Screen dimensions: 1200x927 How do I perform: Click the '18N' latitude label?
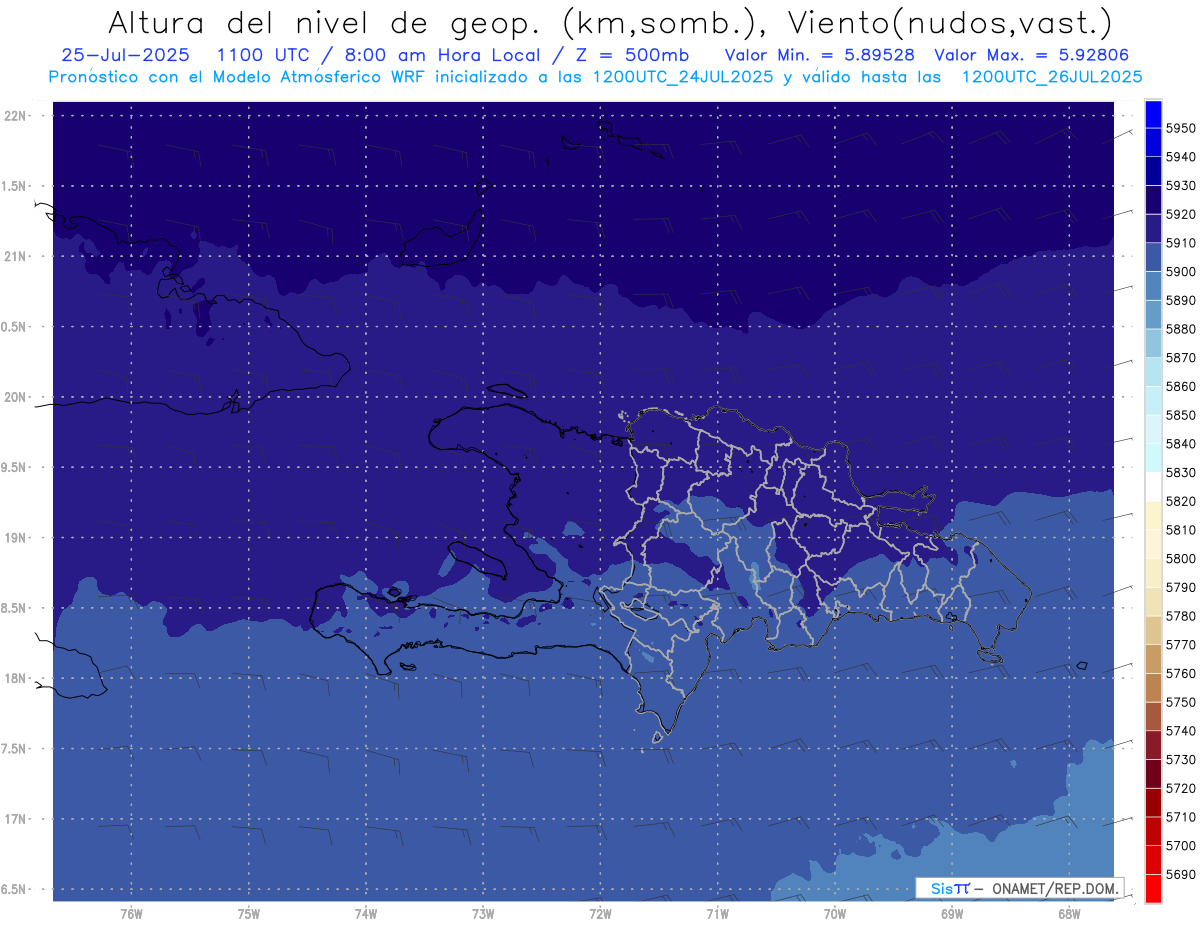15,679
